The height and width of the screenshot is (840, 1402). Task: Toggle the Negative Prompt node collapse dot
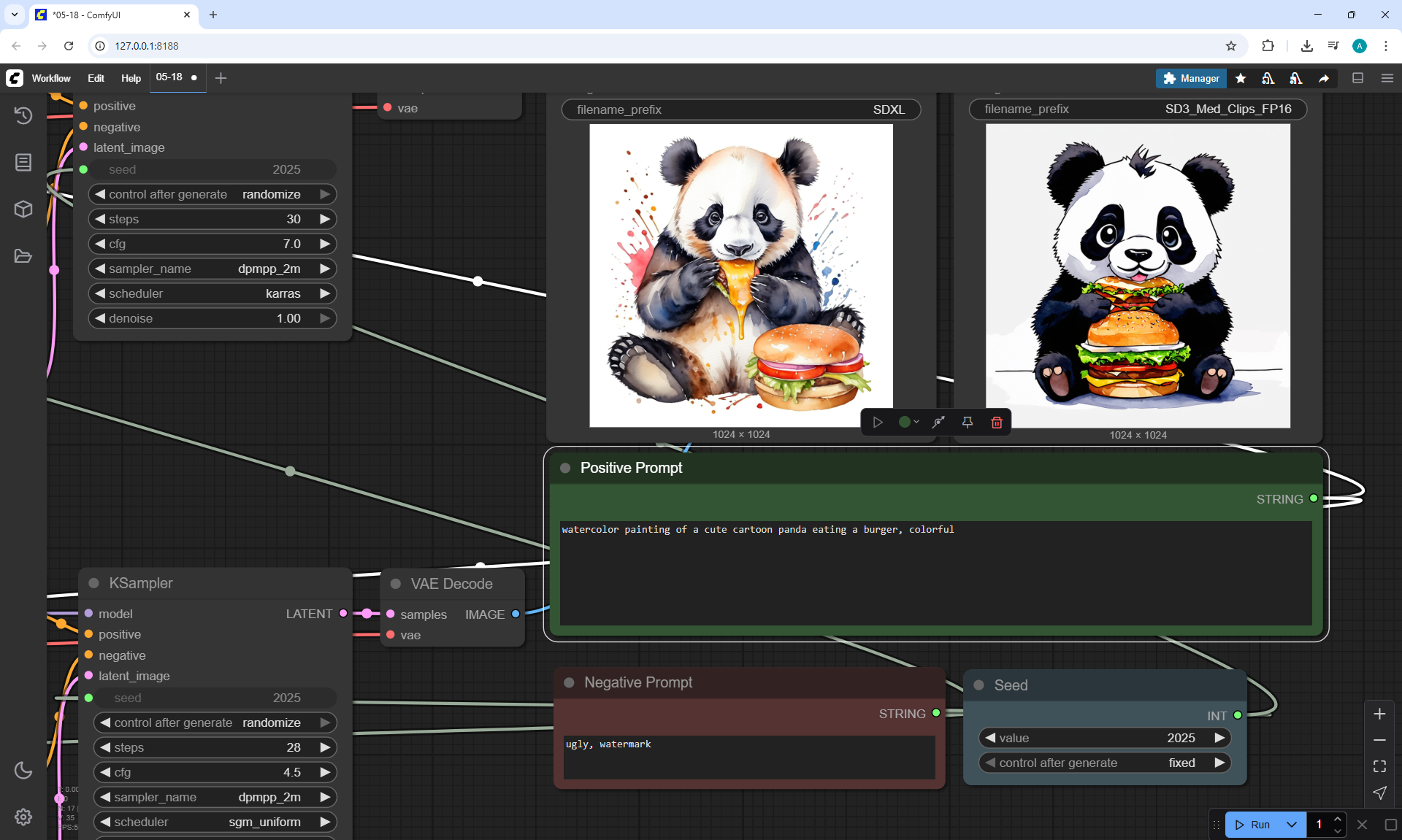(569, 682)
